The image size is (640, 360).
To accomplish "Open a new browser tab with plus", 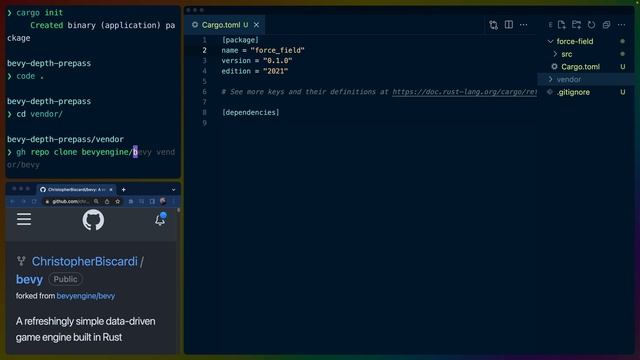I will 123,189.
